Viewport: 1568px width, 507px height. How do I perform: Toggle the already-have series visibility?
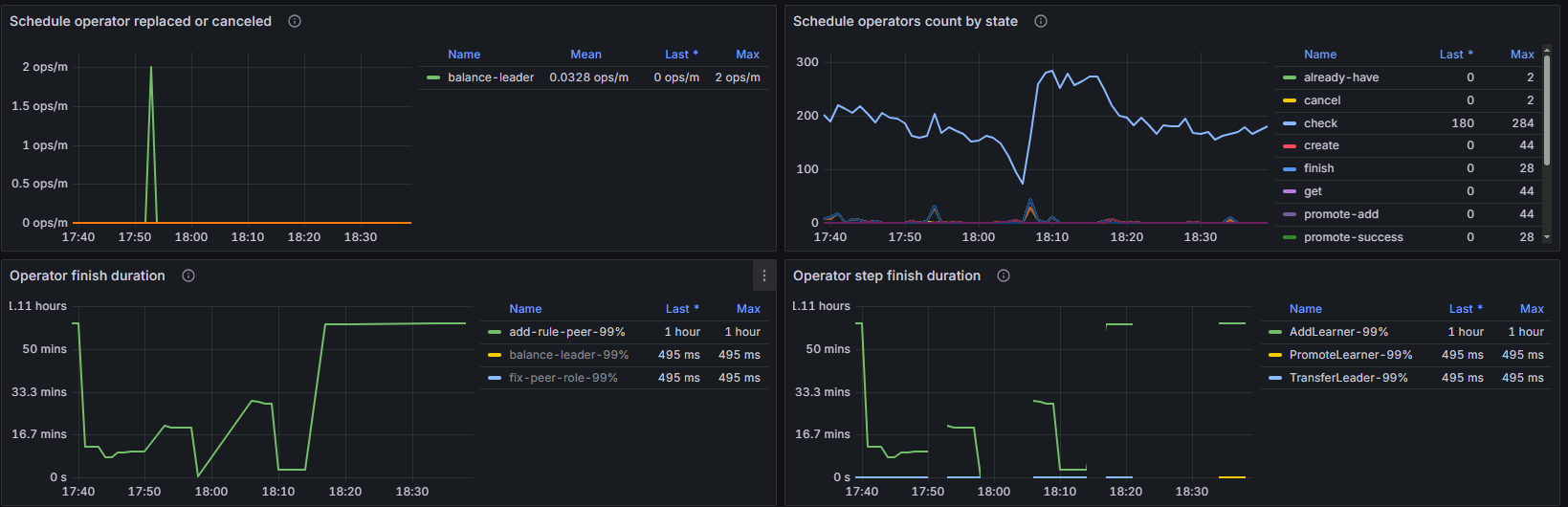(x=1340, y=77)
